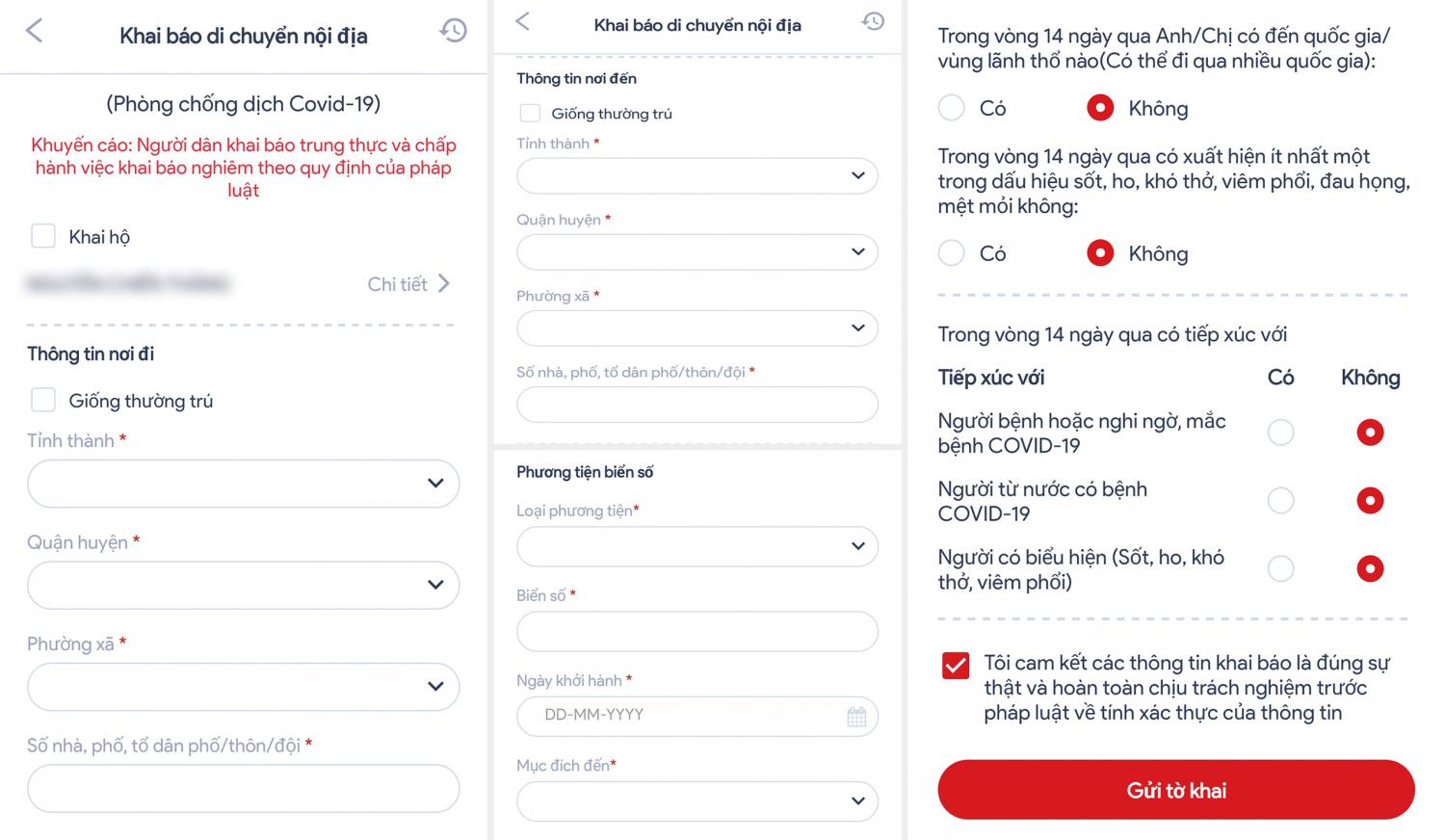The width and height of the screenshot is (1445, 840).
Task: Expand Tỉnh thành dropdown under Thông tin nơi đi
Action: click(244, 484)
